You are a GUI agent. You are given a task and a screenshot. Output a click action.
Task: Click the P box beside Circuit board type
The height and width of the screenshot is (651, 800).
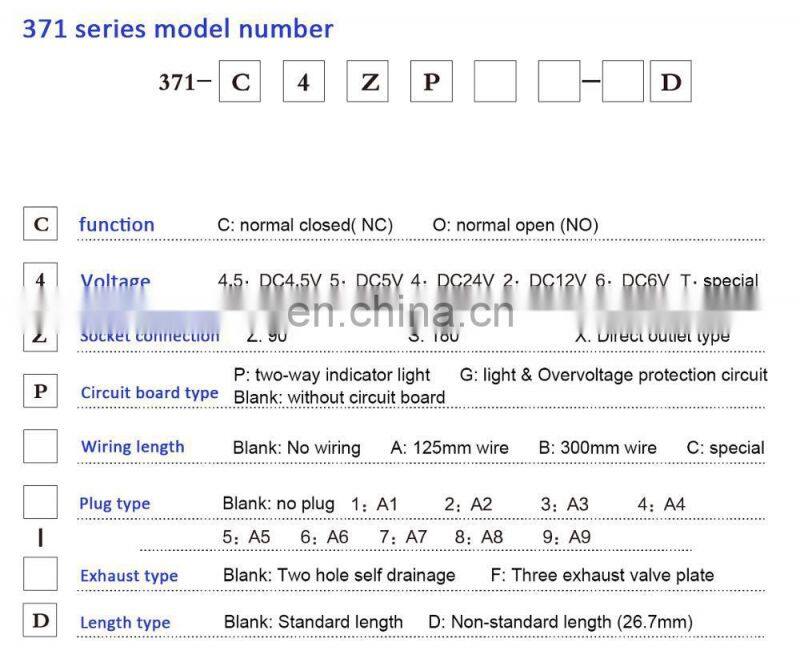click(x=40, y=391)
